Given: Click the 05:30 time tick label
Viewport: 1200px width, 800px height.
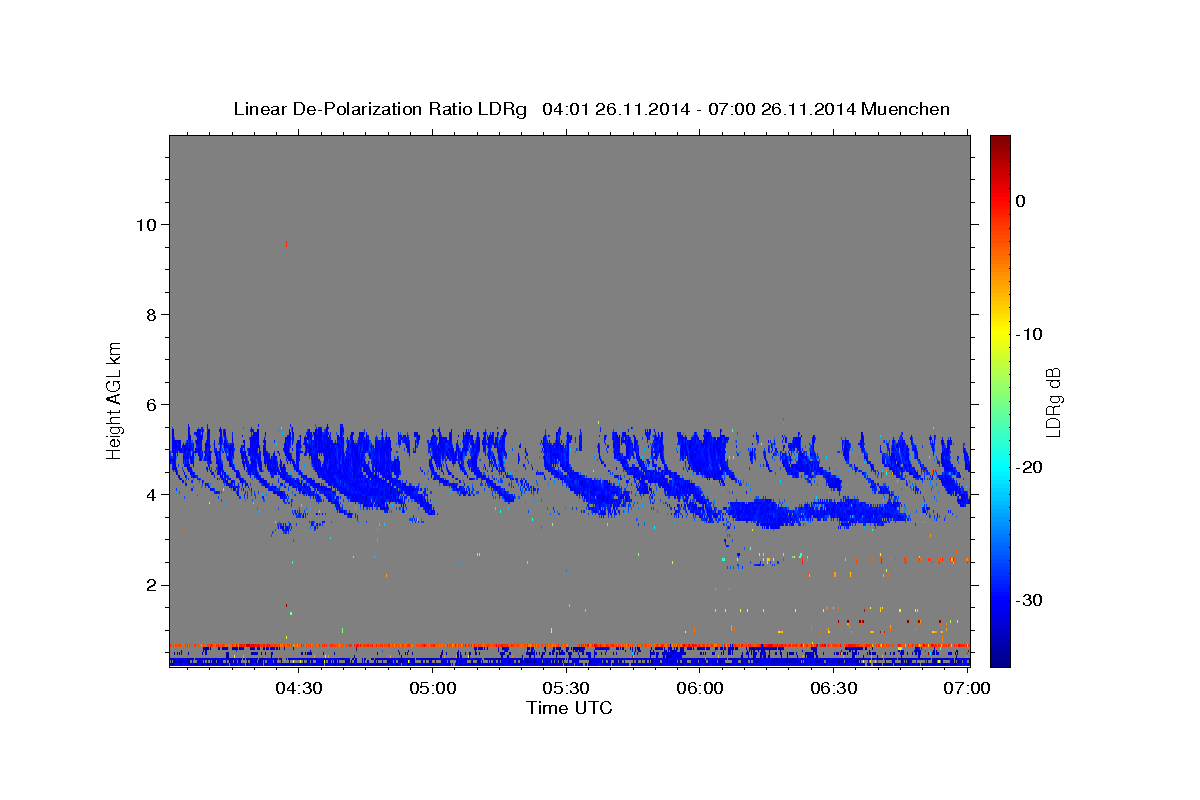Looking at the screenshot, I should (566, 688).
